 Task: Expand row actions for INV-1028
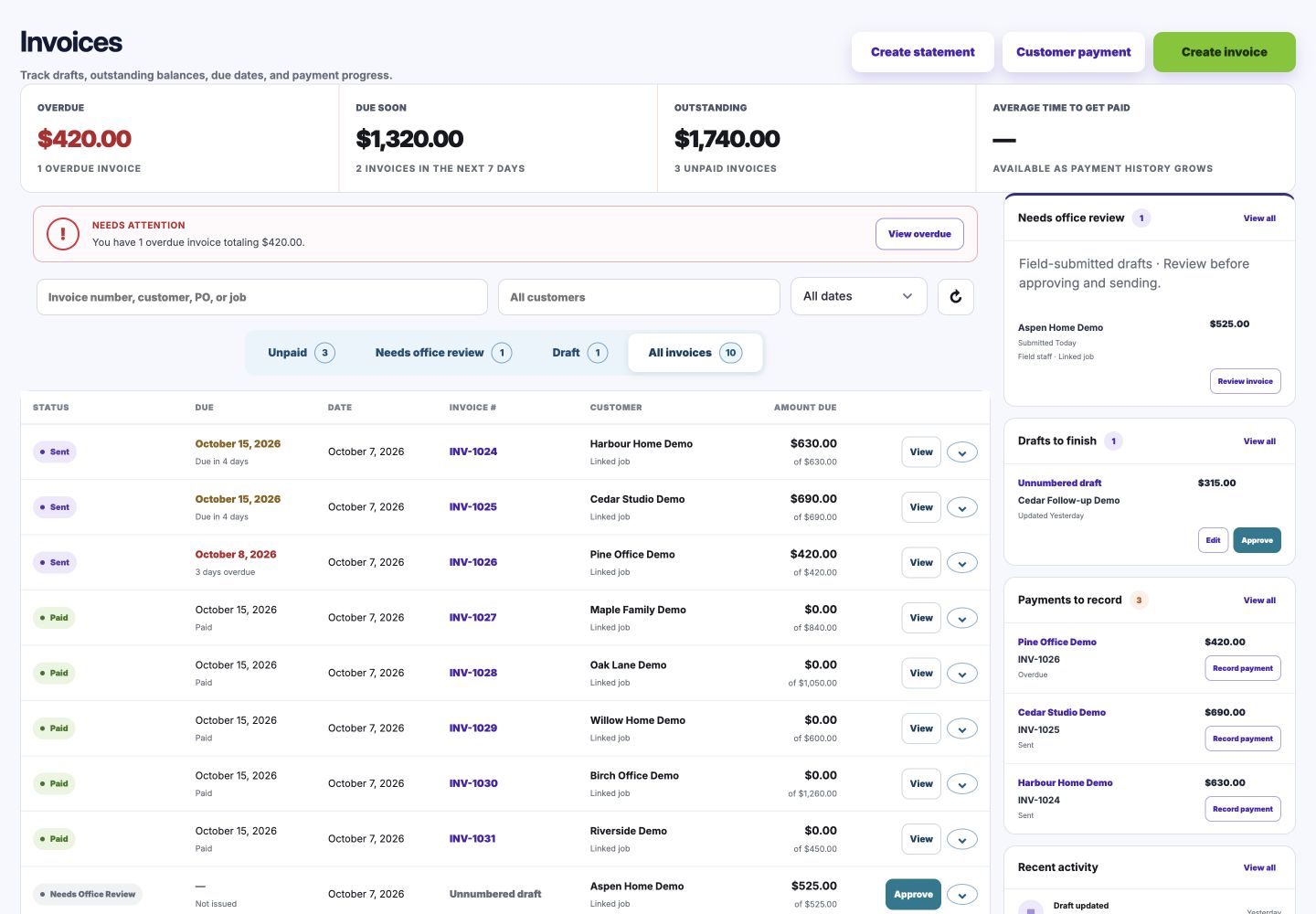pyautogui.click(x=962, y=674)
